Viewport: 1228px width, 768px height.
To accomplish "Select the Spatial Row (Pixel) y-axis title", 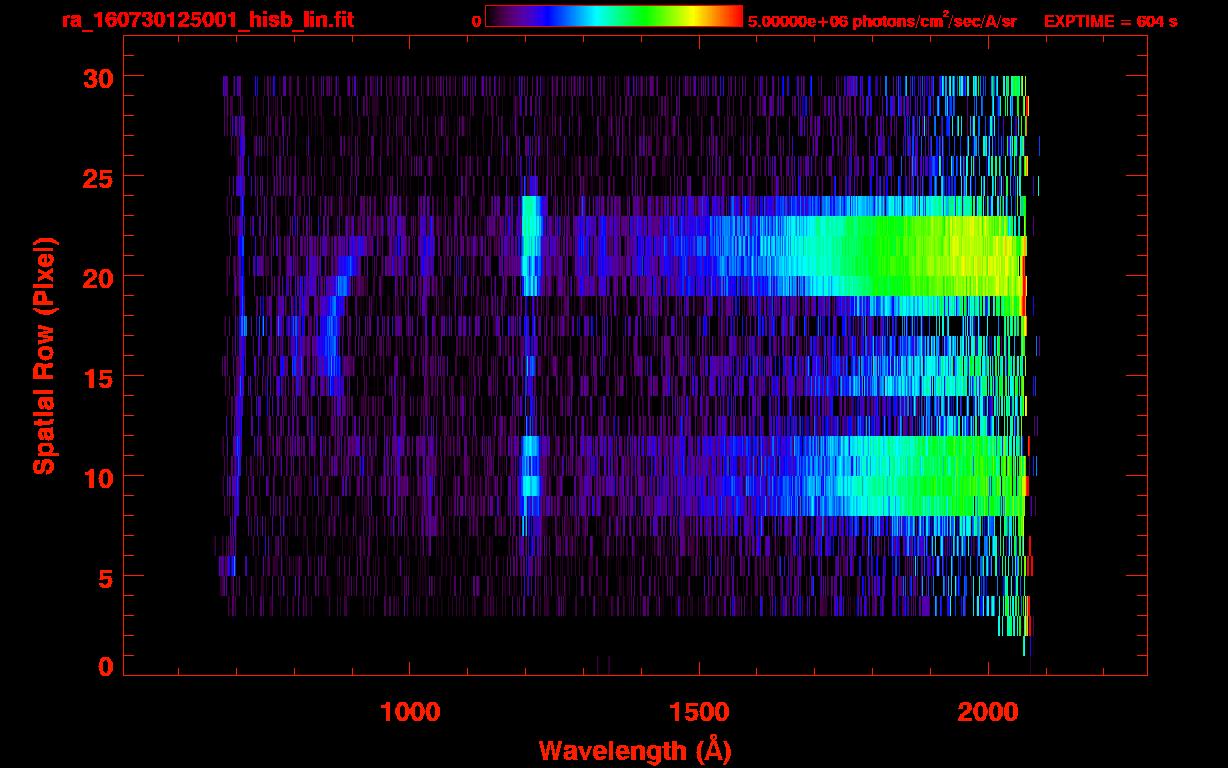I will (44, 355).
